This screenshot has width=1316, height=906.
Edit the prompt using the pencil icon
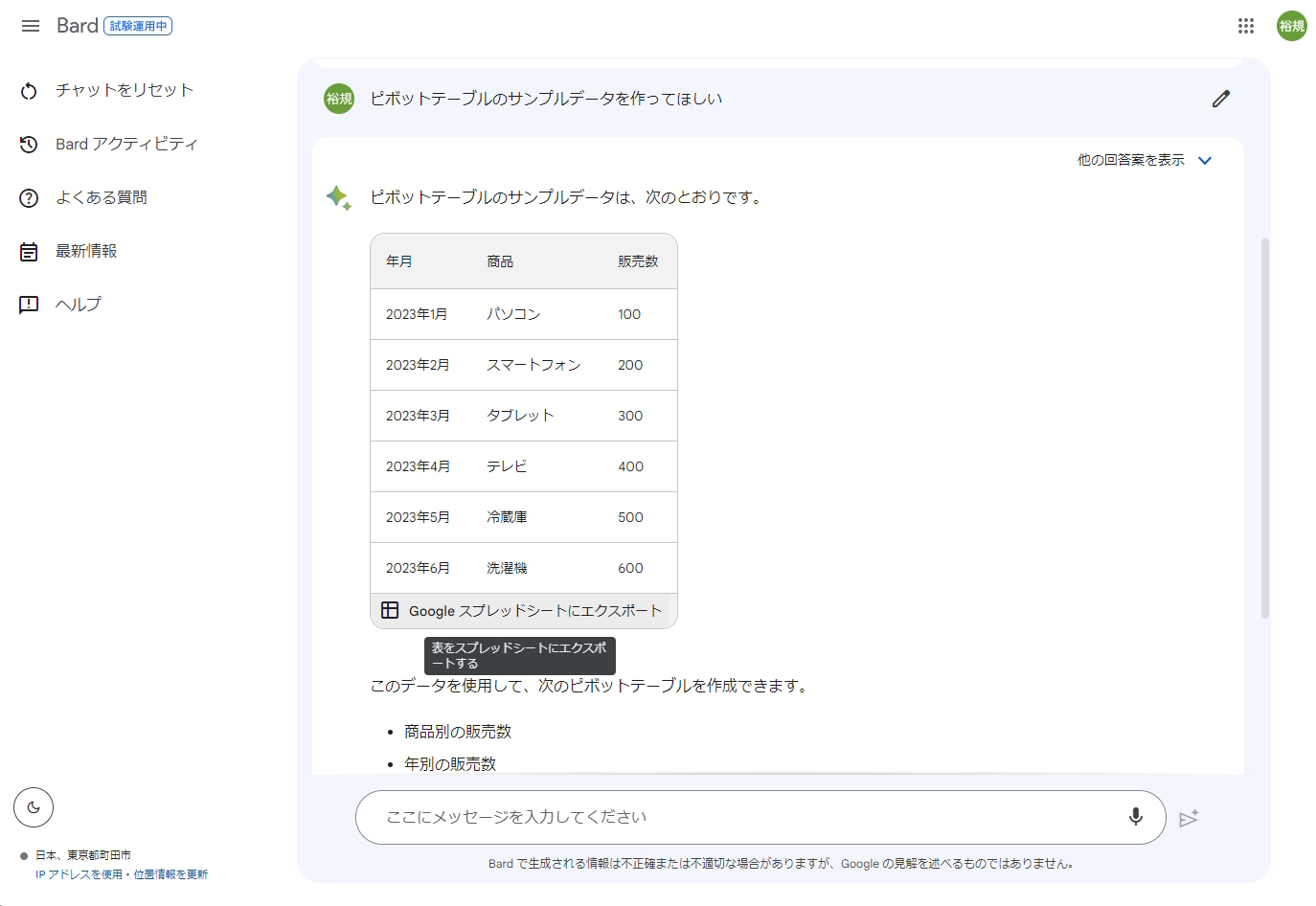(x=1220, y=99)
